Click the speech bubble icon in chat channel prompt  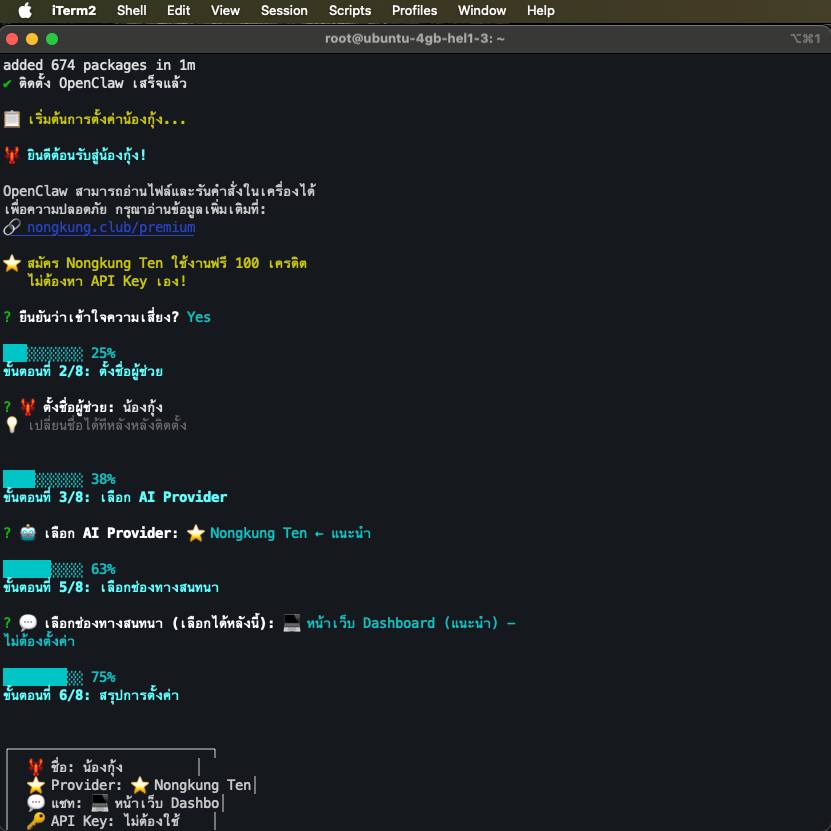coord(28,623)
